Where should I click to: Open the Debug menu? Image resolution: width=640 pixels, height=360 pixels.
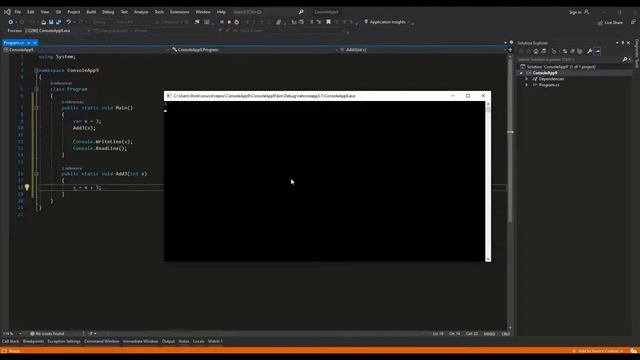(x=108, y=12)
